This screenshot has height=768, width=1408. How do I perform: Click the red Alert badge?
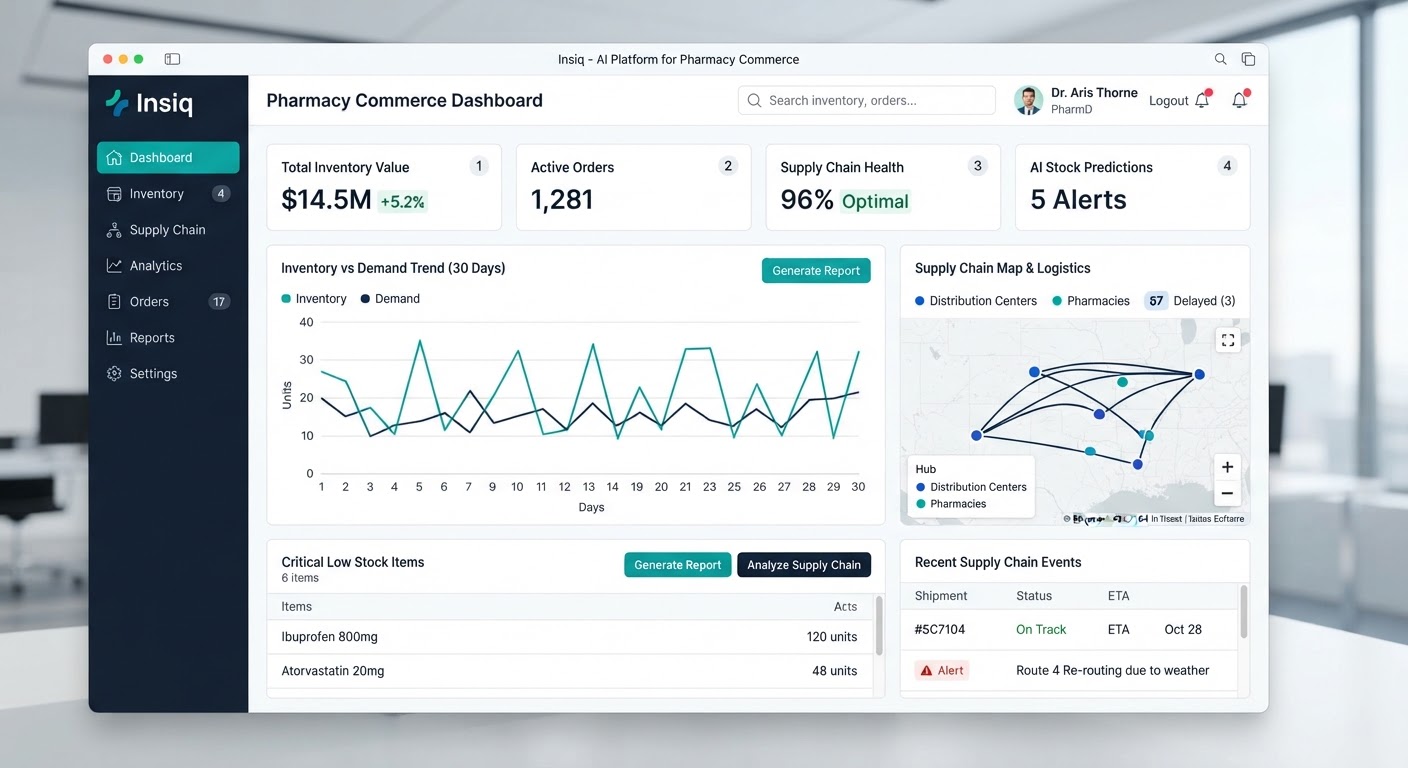(942, 671)
